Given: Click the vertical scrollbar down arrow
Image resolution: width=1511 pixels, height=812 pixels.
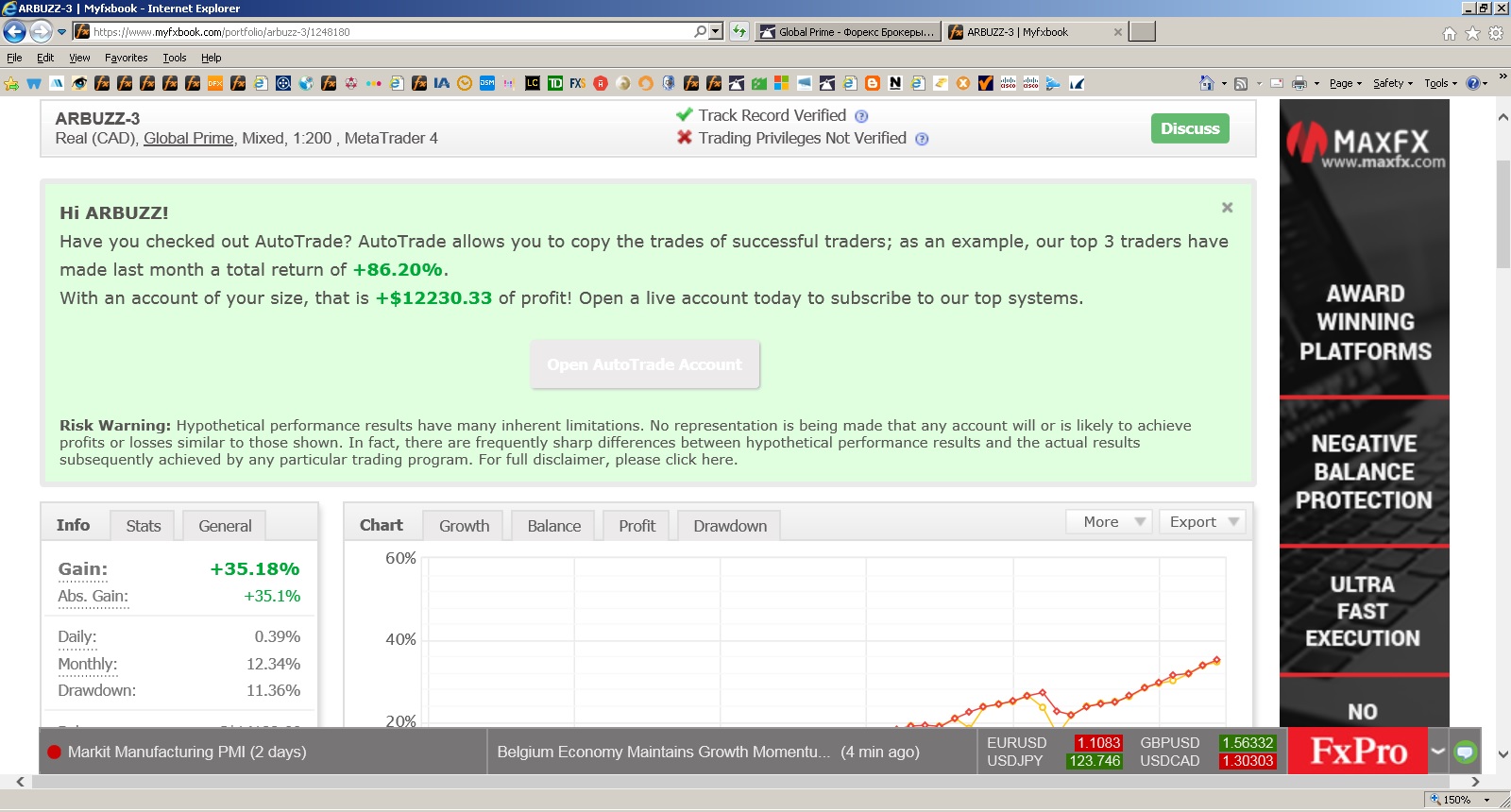Looking at the screenshot, I should [x=1503, y=754].
